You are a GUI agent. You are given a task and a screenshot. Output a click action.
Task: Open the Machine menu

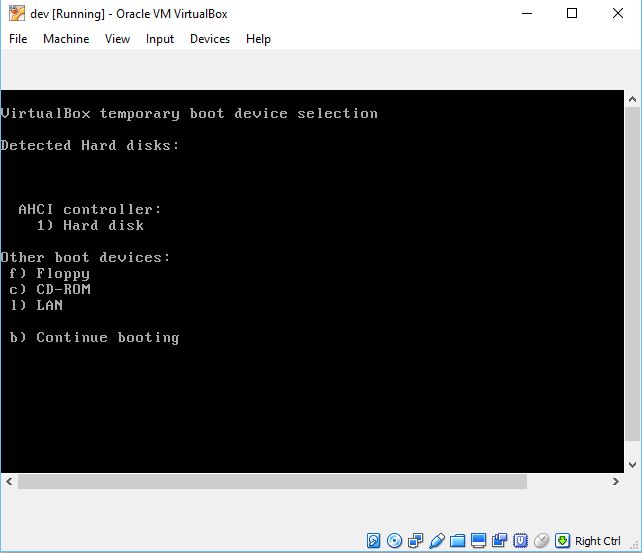(66, 39)
